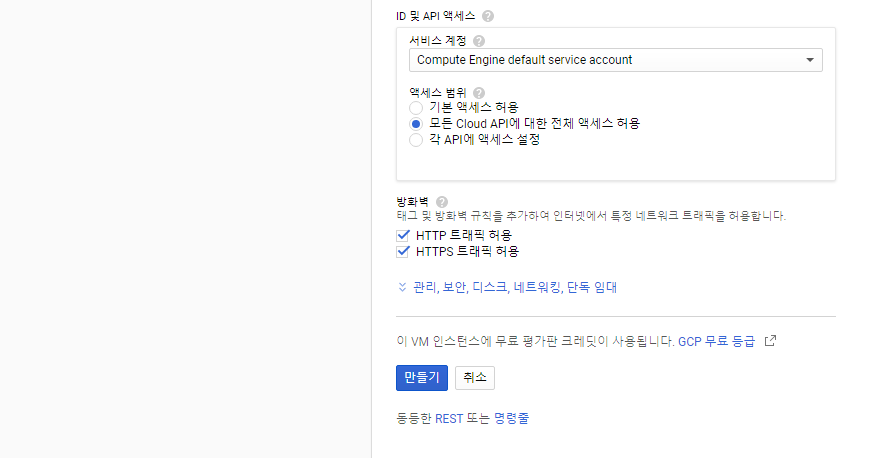Click the 명령줄 link
Viewport: 896px width, 458px height.
point(511,419)
